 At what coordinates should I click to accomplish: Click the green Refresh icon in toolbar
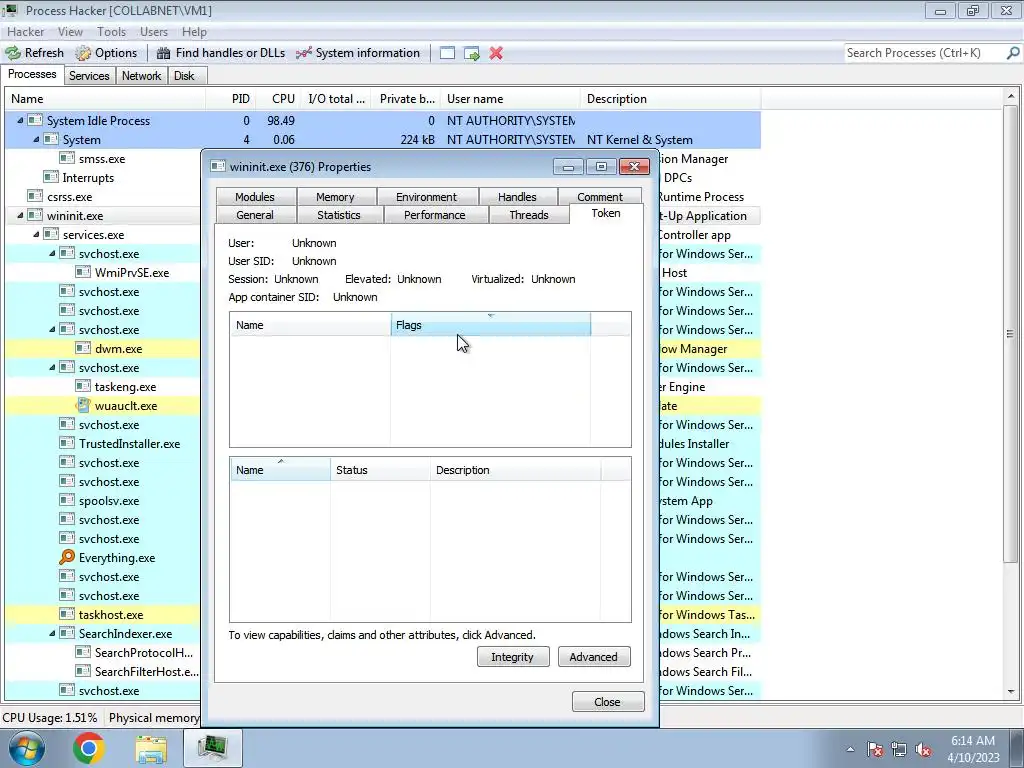tap(13, 53)
